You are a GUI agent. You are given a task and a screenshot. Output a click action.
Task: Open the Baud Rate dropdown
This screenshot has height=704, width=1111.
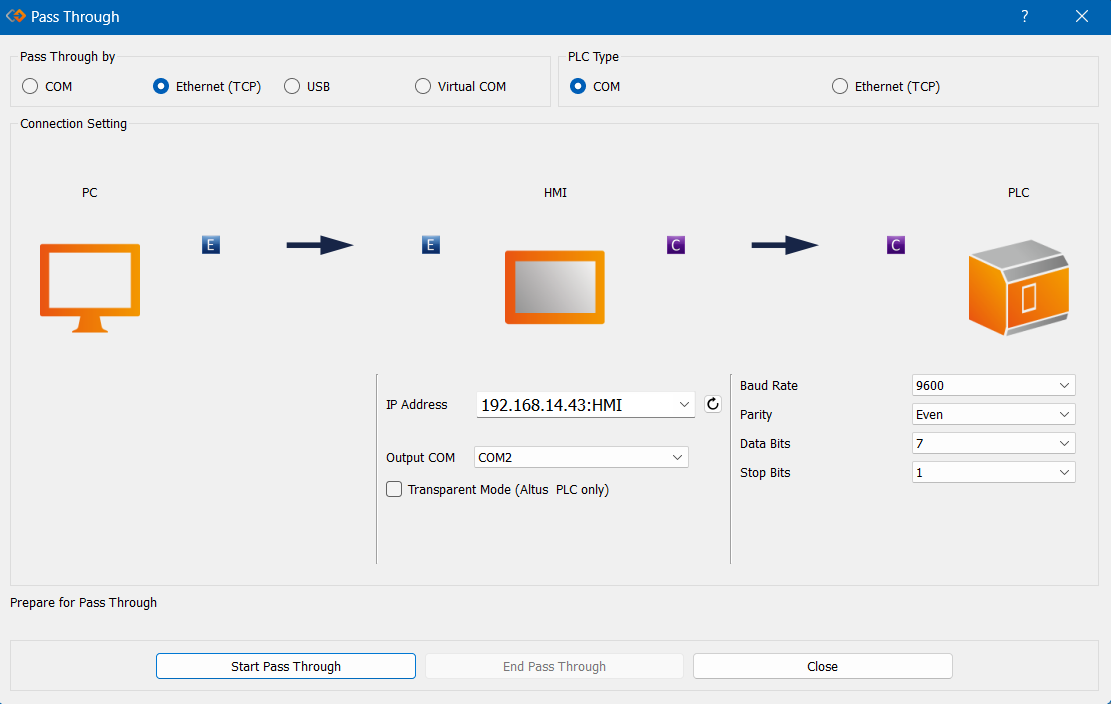click(x=993, y=386)
